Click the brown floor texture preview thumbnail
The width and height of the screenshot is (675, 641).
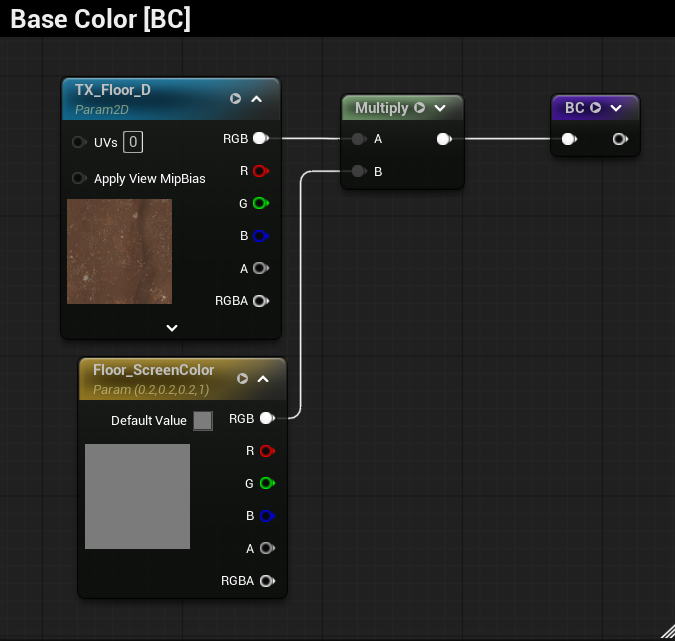[x=119, y=251]
